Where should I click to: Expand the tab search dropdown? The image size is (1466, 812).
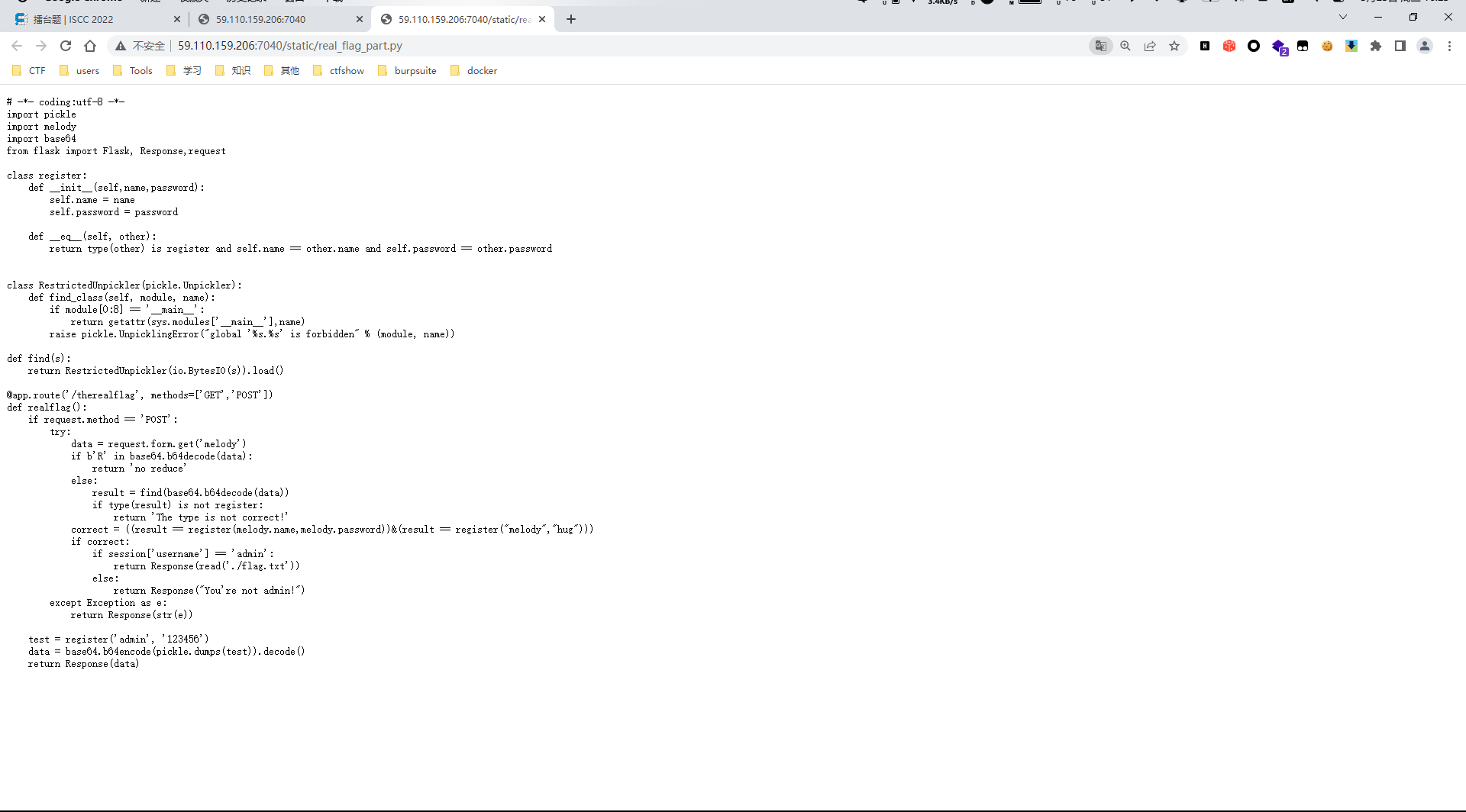click(1343, 17)
